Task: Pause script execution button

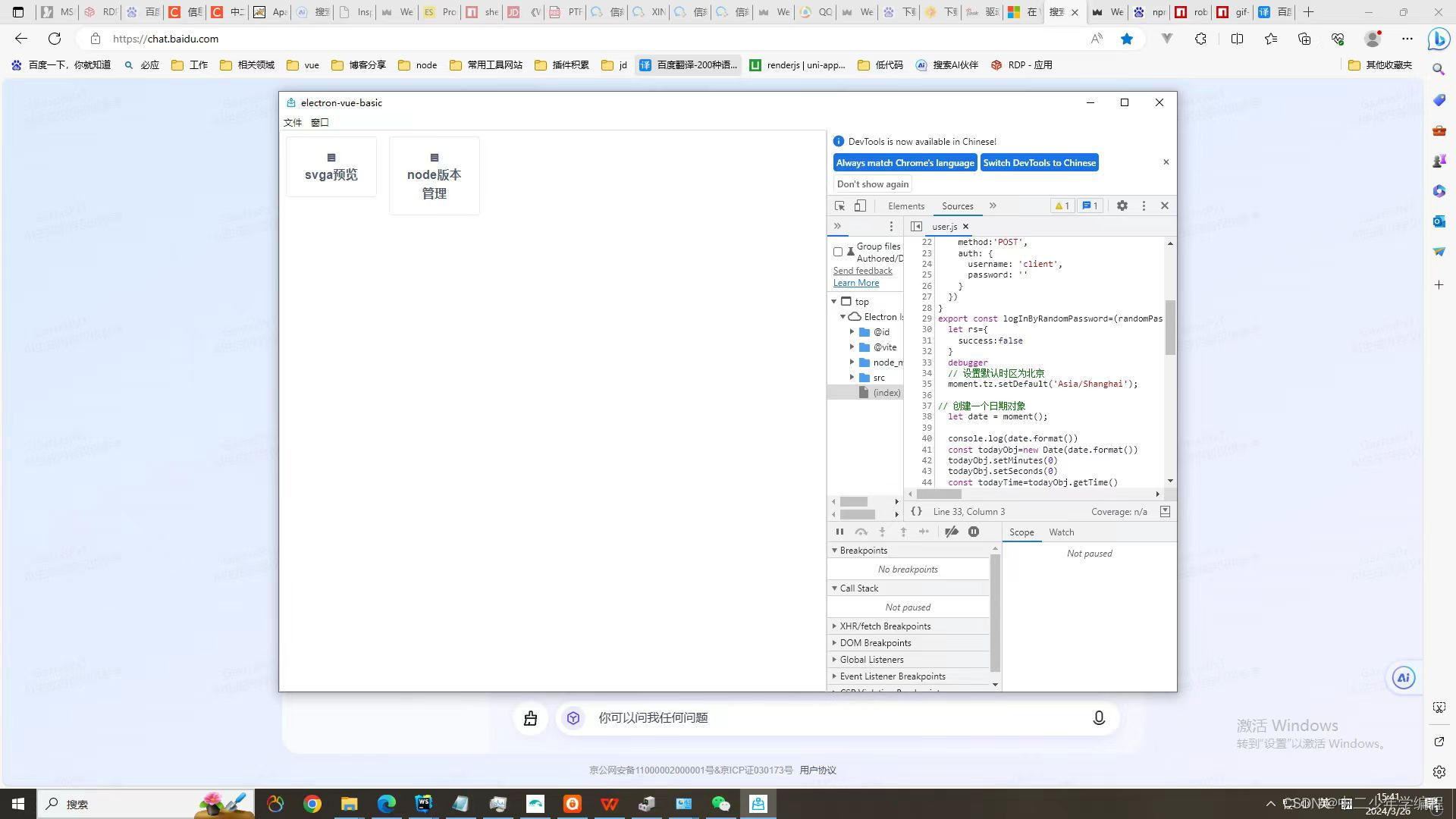Action: click(839, 532)
